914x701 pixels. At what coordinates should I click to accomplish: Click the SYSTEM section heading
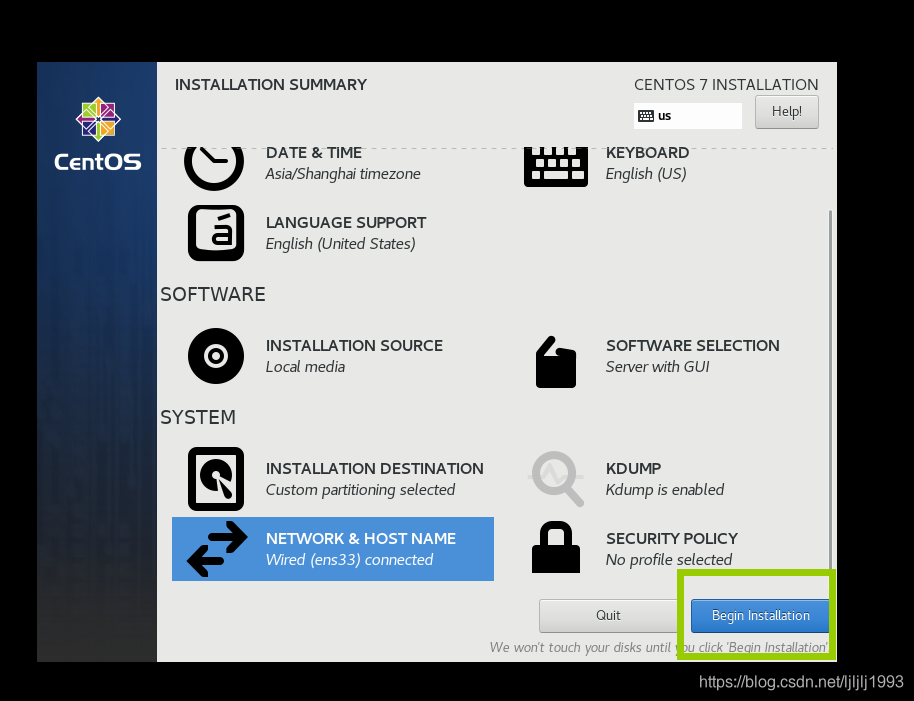point(198,418)
